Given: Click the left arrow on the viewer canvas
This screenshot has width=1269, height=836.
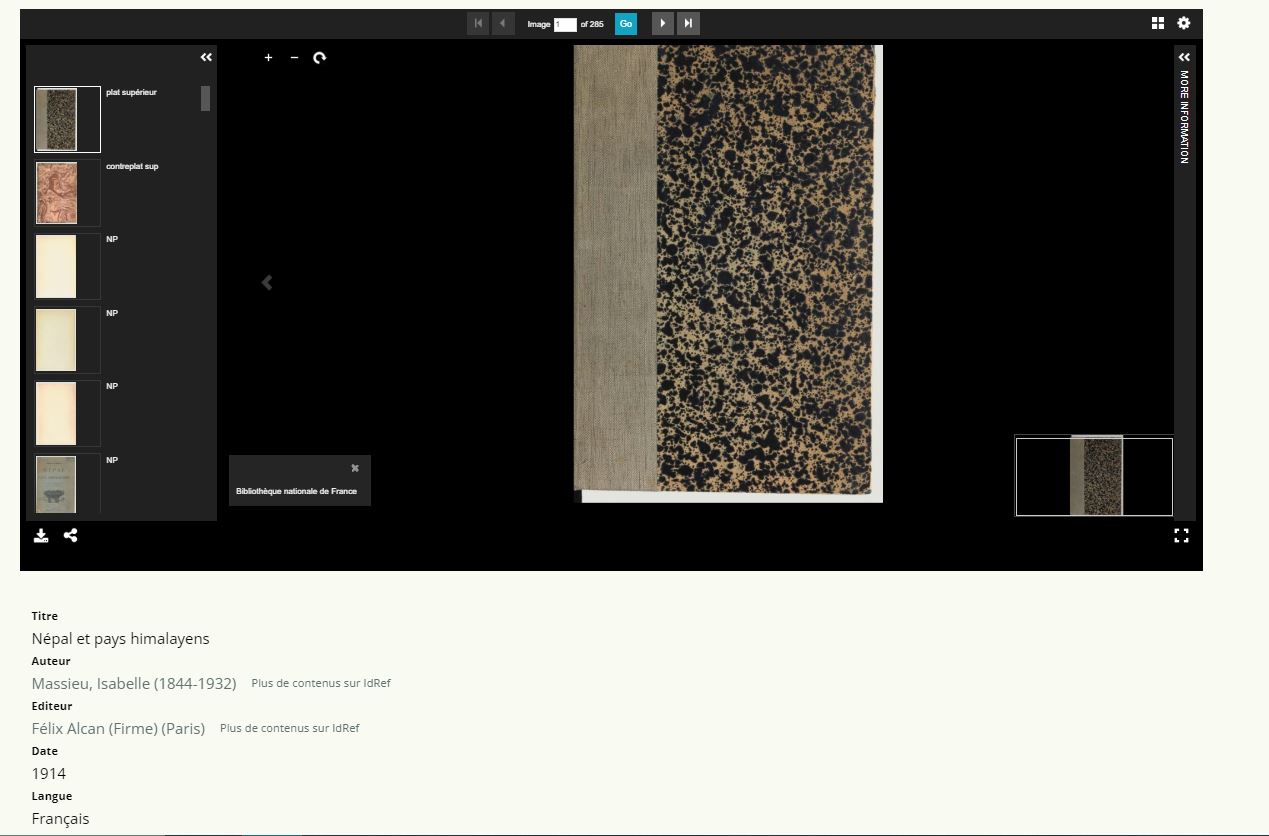Looking at the screenshot, I should (267, 283).
